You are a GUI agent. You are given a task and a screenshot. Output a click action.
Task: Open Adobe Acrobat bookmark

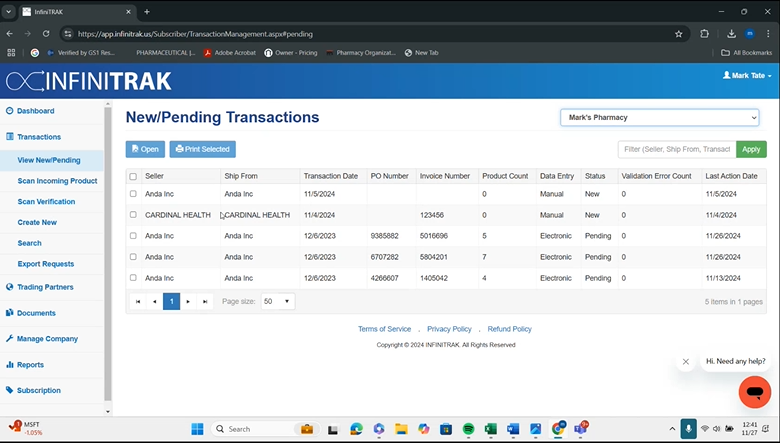[x=229, y=53]
